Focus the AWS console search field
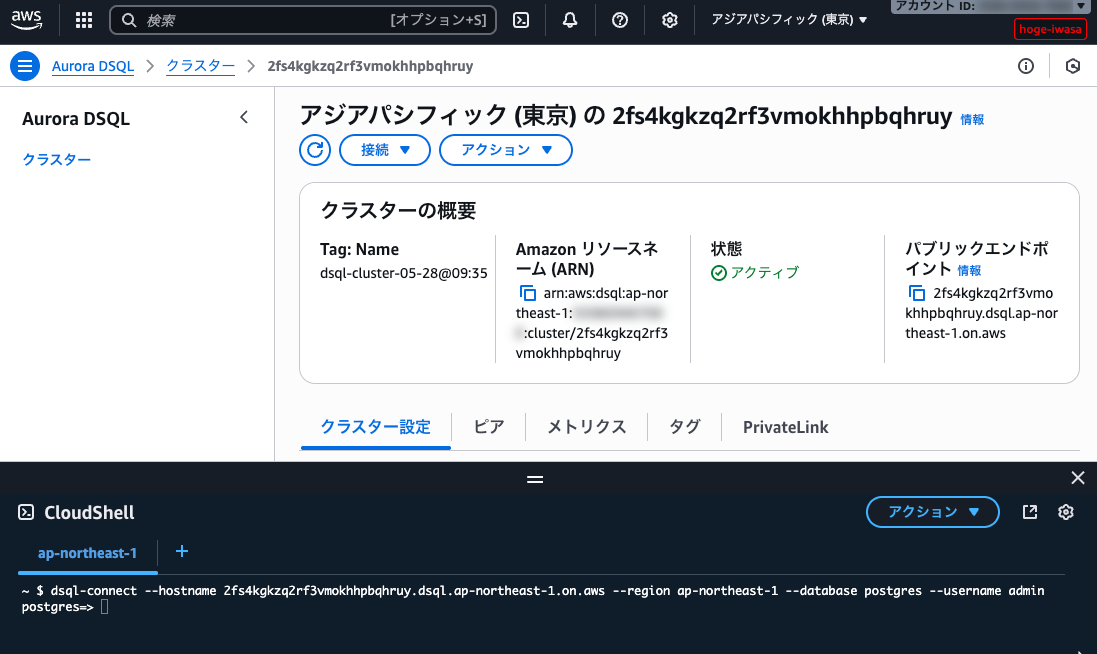 (303, 20)
